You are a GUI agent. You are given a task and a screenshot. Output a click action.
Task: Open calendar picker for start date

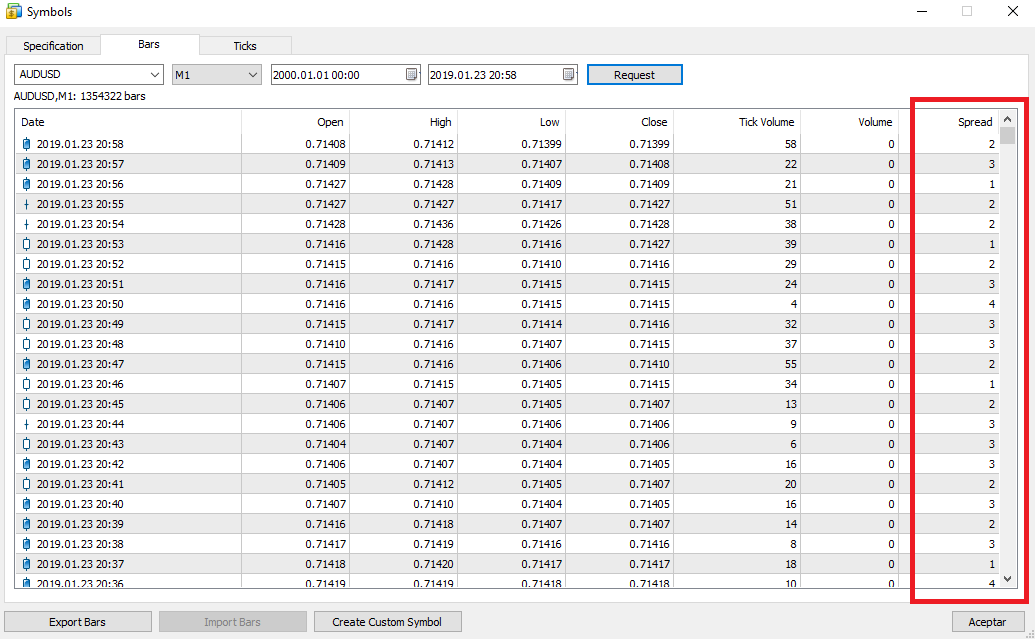pyautogui.click(x=411, y=75)
